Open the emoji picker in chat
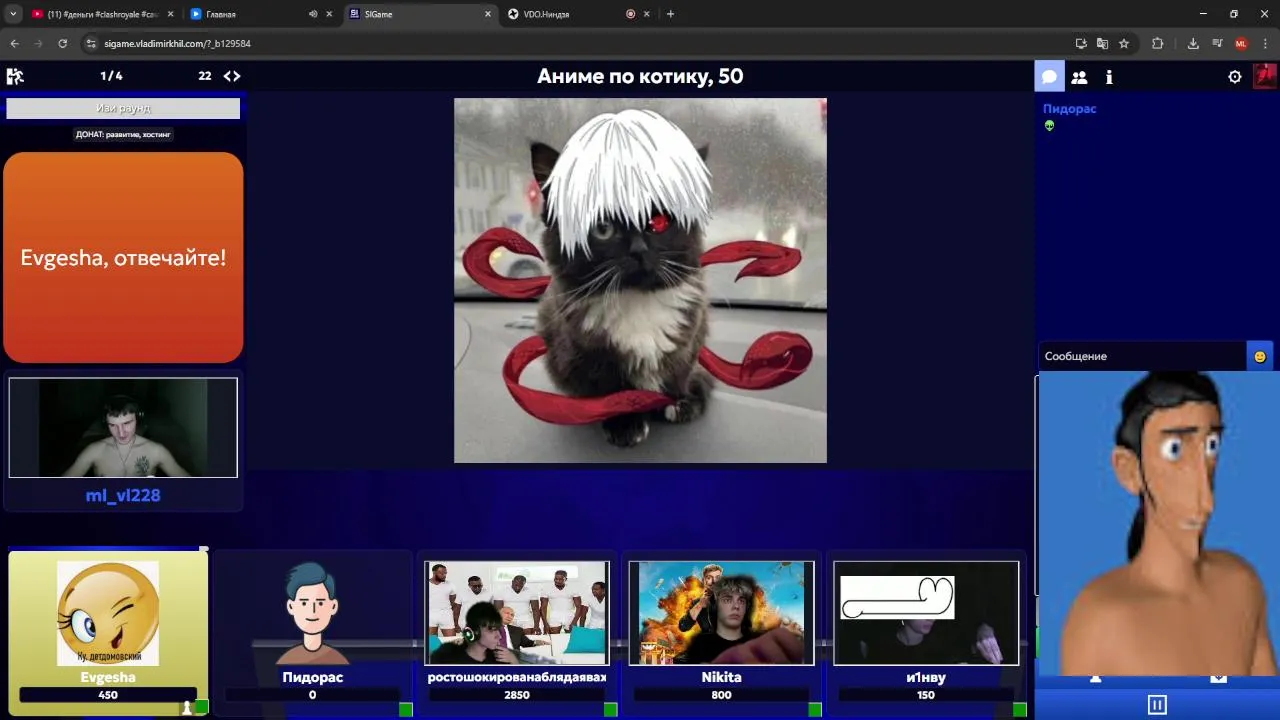The height and width of the screenshot is (720, 1280). (1260, 356)
